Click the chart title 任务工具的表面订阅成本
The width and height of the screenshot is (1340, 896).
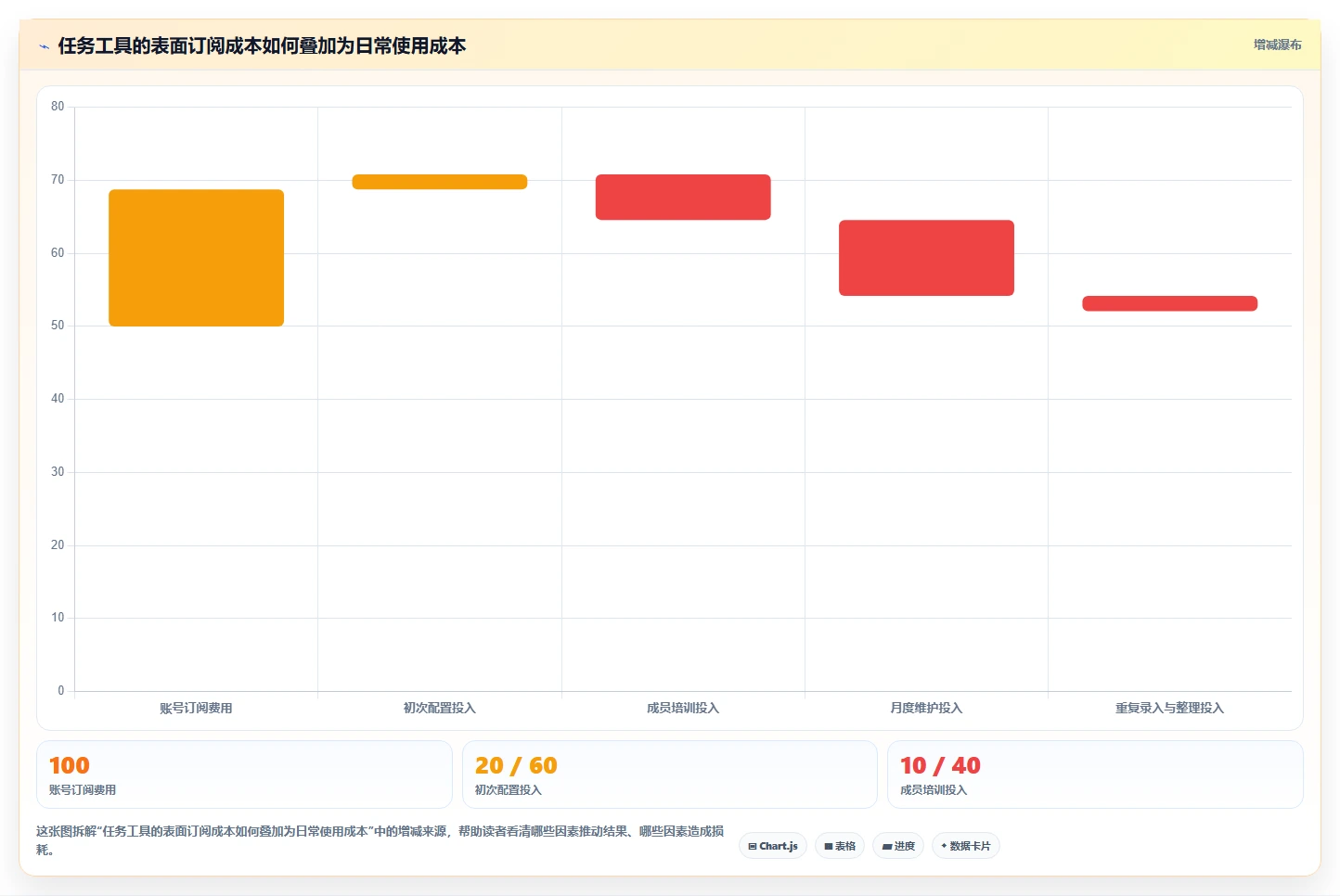[262, 45]
